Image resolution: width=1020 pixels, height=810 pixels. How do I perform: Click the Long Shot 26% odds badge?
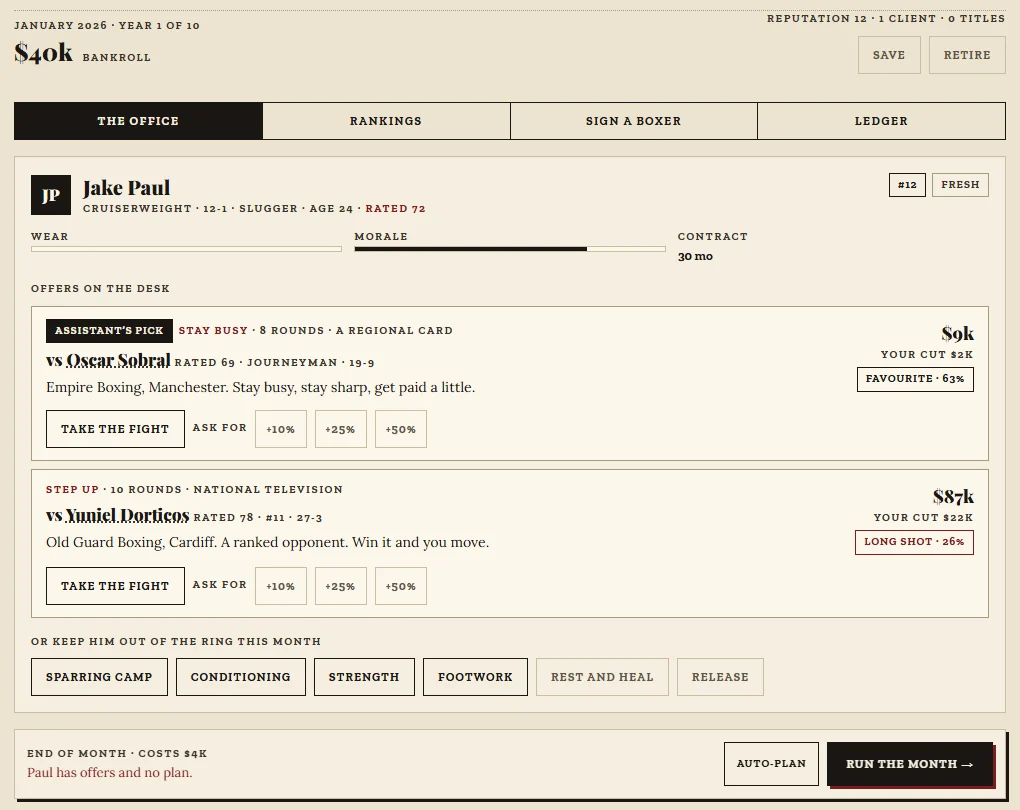click(x=914, y=542)
